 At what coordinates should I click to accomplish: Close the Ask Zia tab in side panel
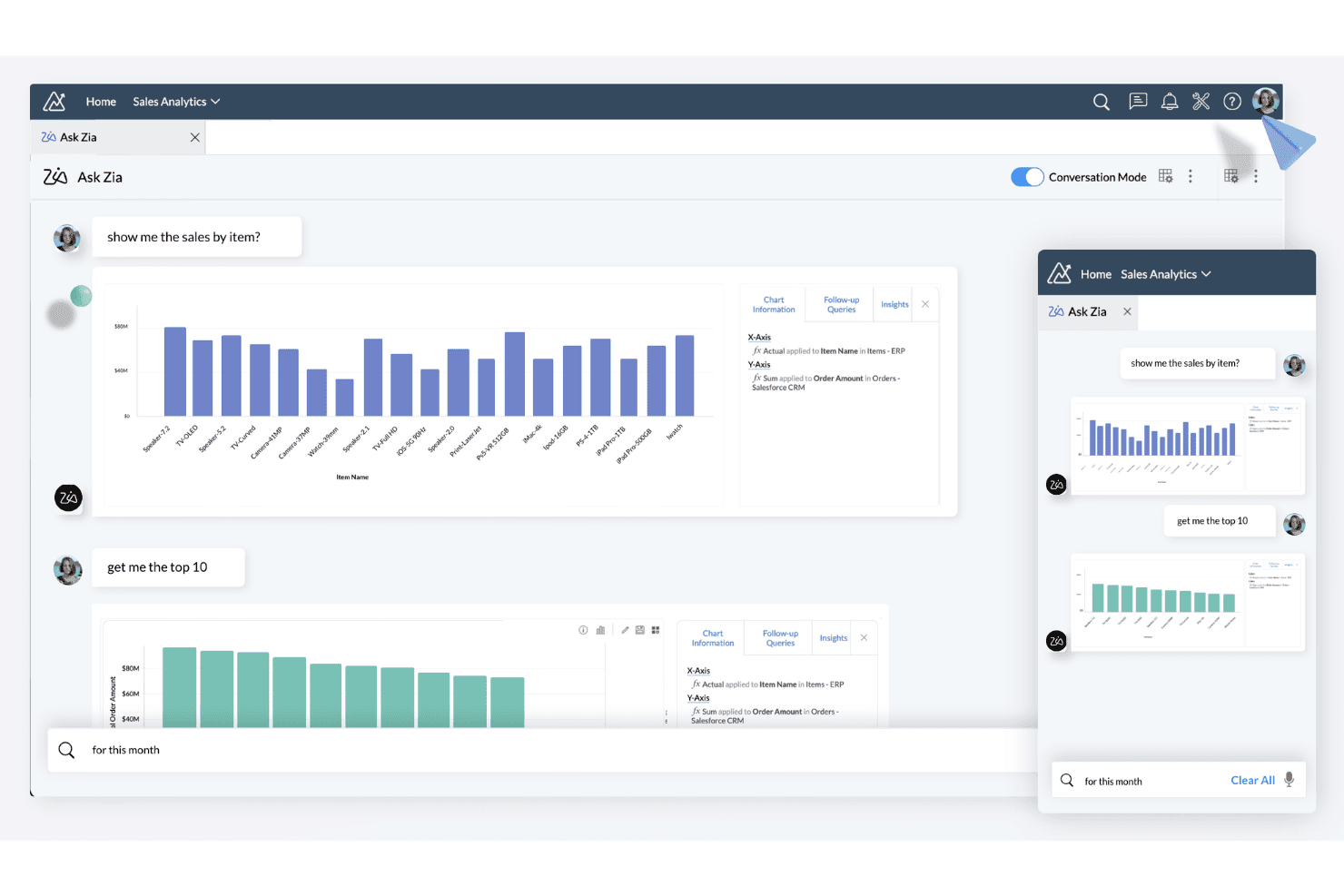(x=1127, y=311)
